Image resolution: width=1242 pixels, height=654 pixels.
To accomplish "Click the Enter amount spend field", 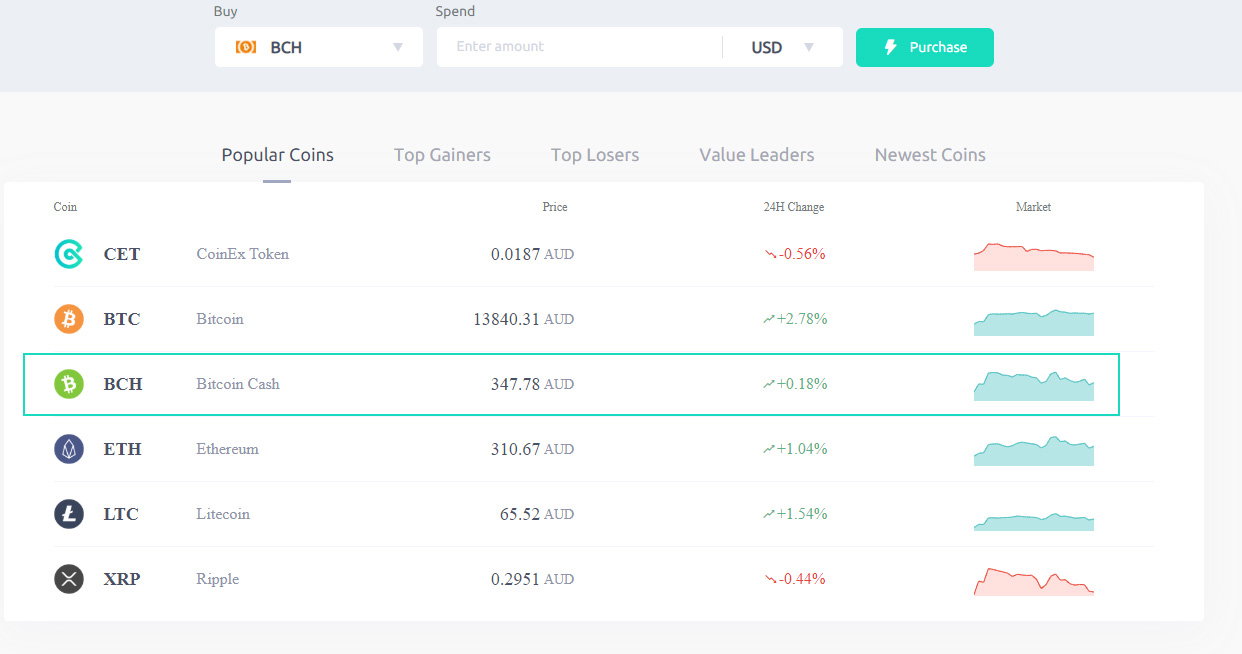I will pyautogui.click(x=579, y=47).
